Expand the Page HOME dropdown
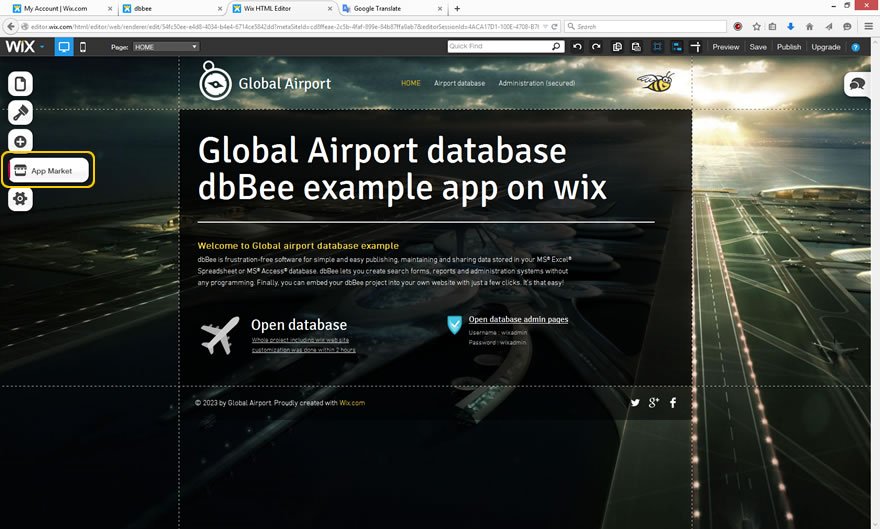This screenshot has width=880, height=529. pos(166,47)
